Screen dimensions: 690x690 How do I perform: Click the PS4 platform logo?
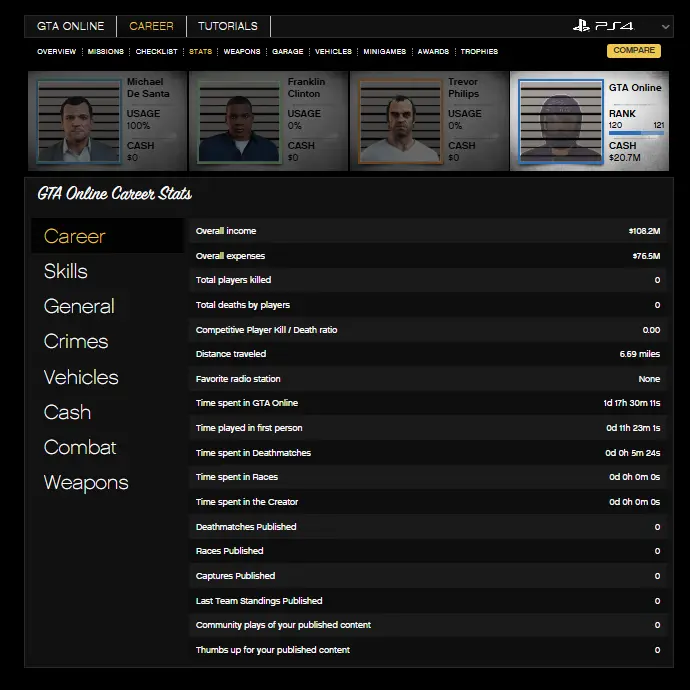[x=603, y=26]
